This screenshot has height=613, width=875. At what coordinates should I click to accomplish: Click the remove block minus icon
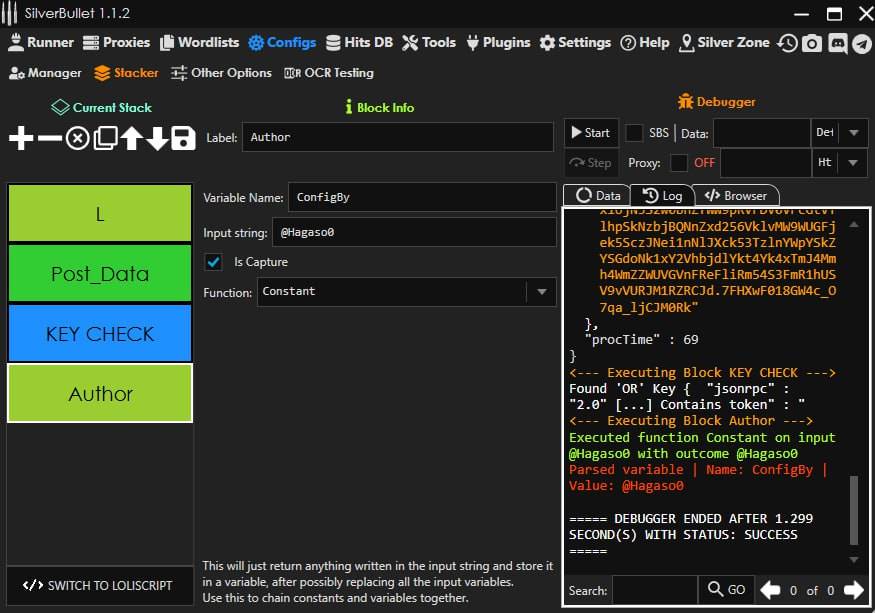tap(49, 139)
